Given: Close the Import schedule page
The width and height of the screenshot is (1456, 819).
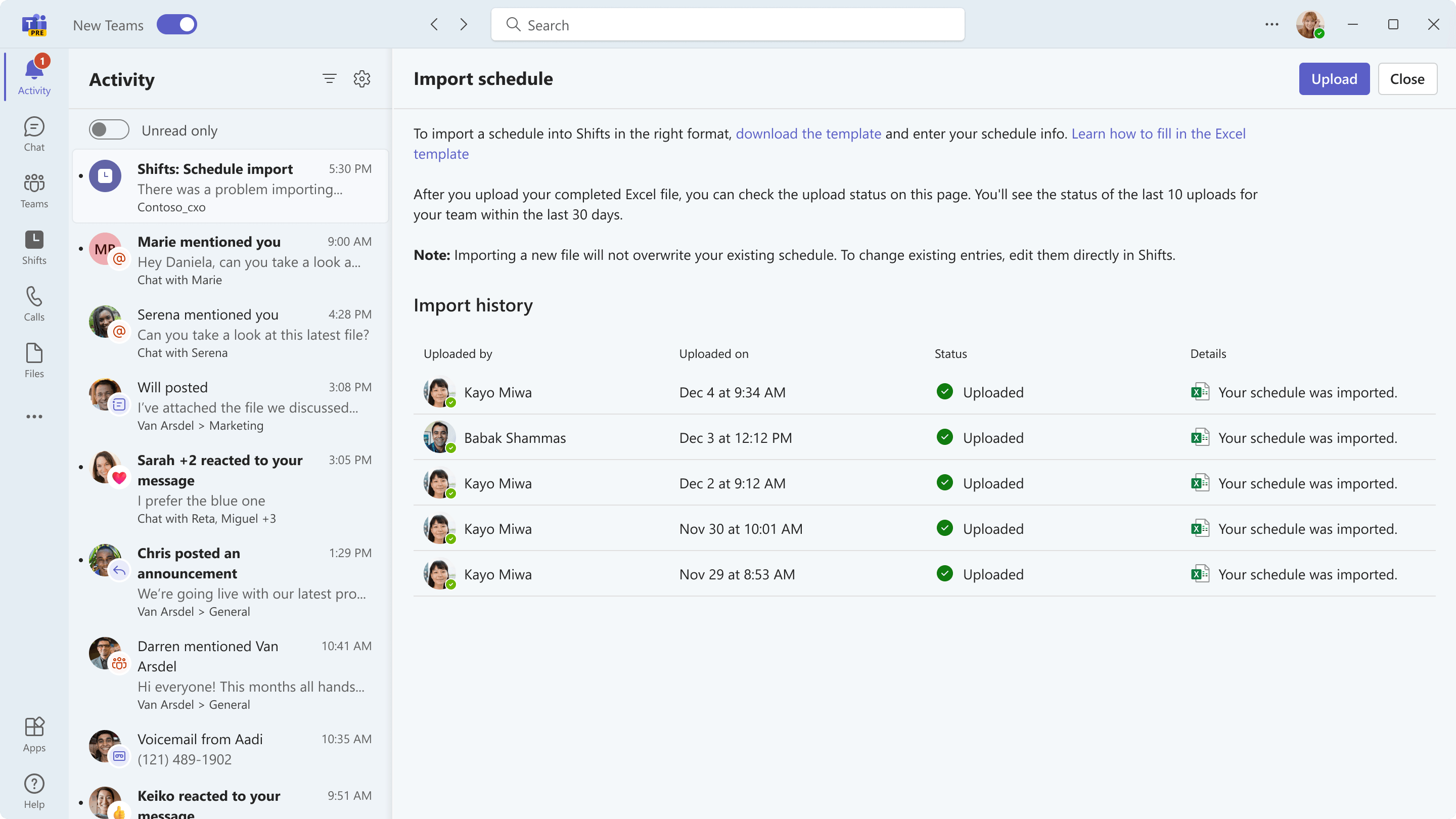Looking at the screenshot, I should pyautogui.click(x=1407, y=78).
